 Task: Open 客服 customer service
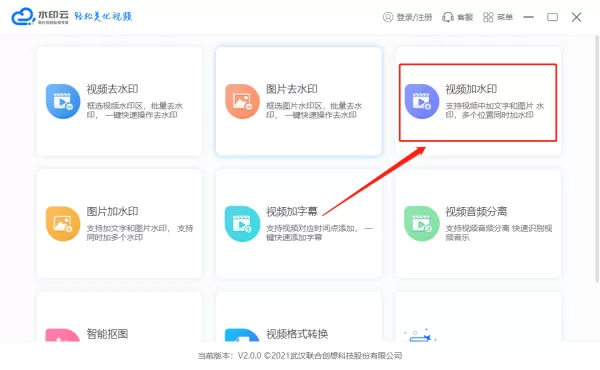(465, 17)
